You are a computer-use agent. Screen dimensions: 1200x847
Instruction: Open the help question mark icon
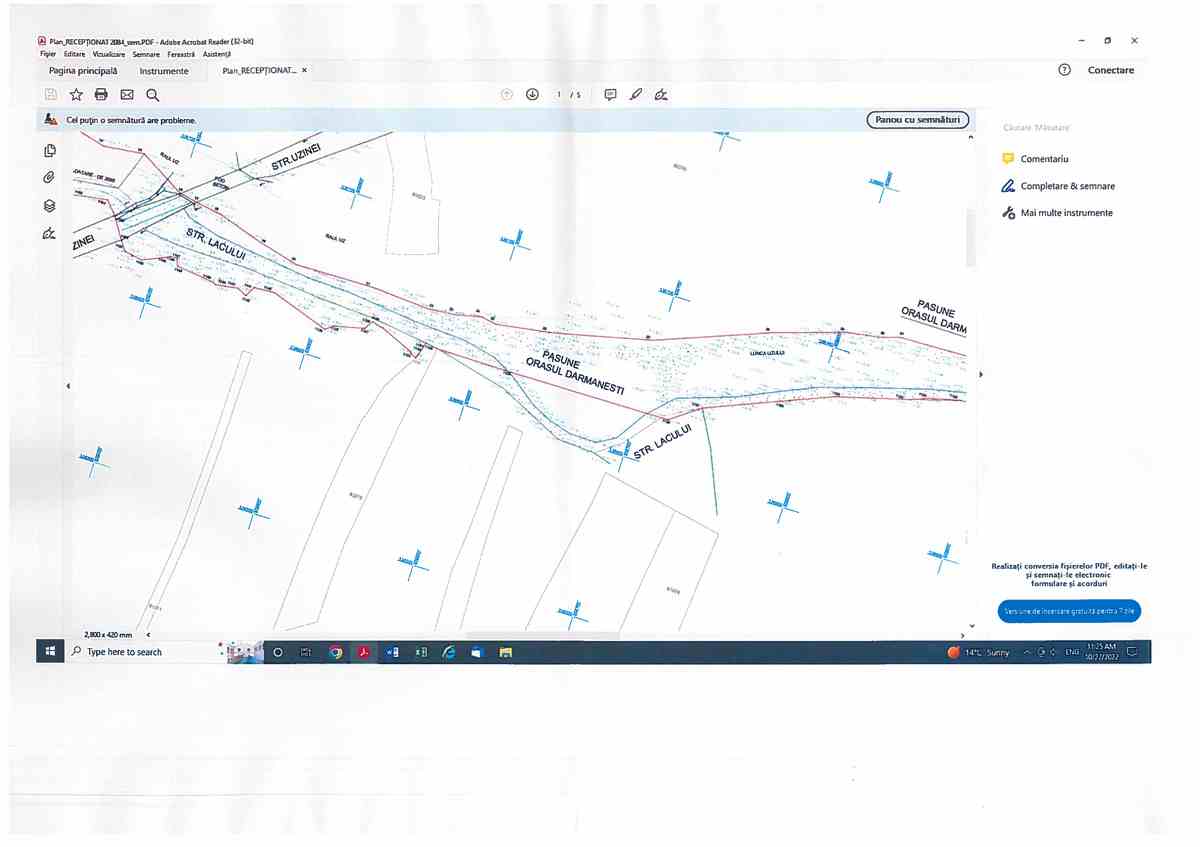point(1064,70)
